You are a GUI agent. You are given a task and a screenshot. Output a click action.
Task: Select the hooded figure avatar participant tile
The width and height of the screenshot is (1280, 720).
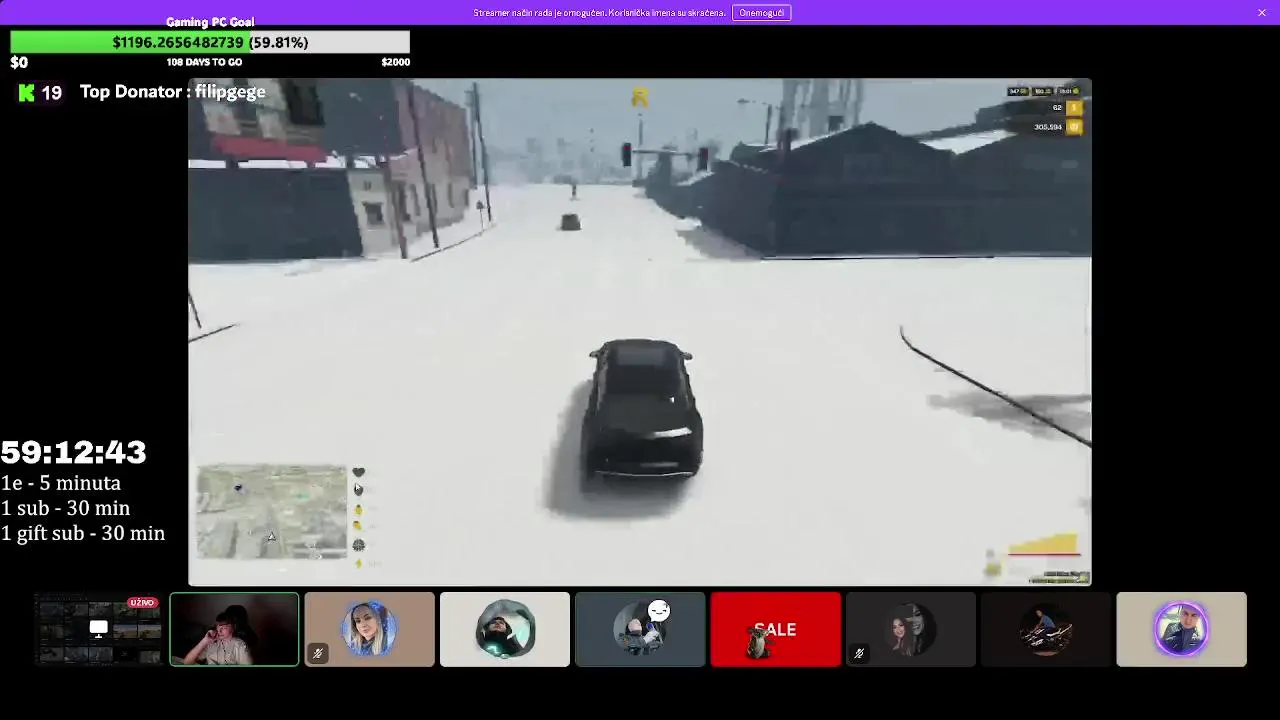point(505,629)
